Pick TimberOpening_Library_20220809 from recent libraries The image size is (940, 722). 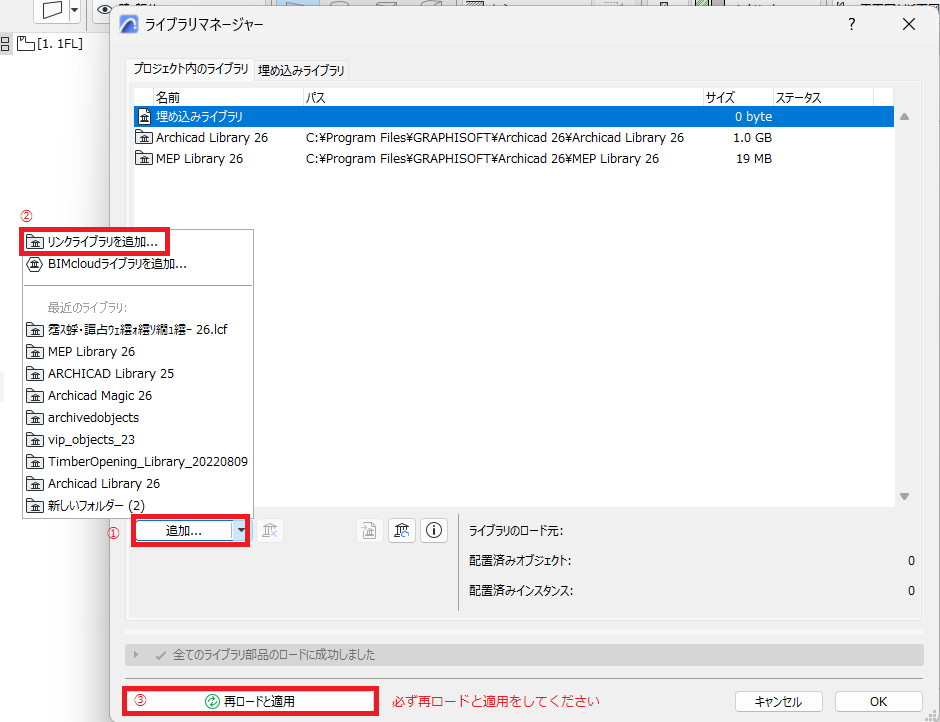click(137, 462)
